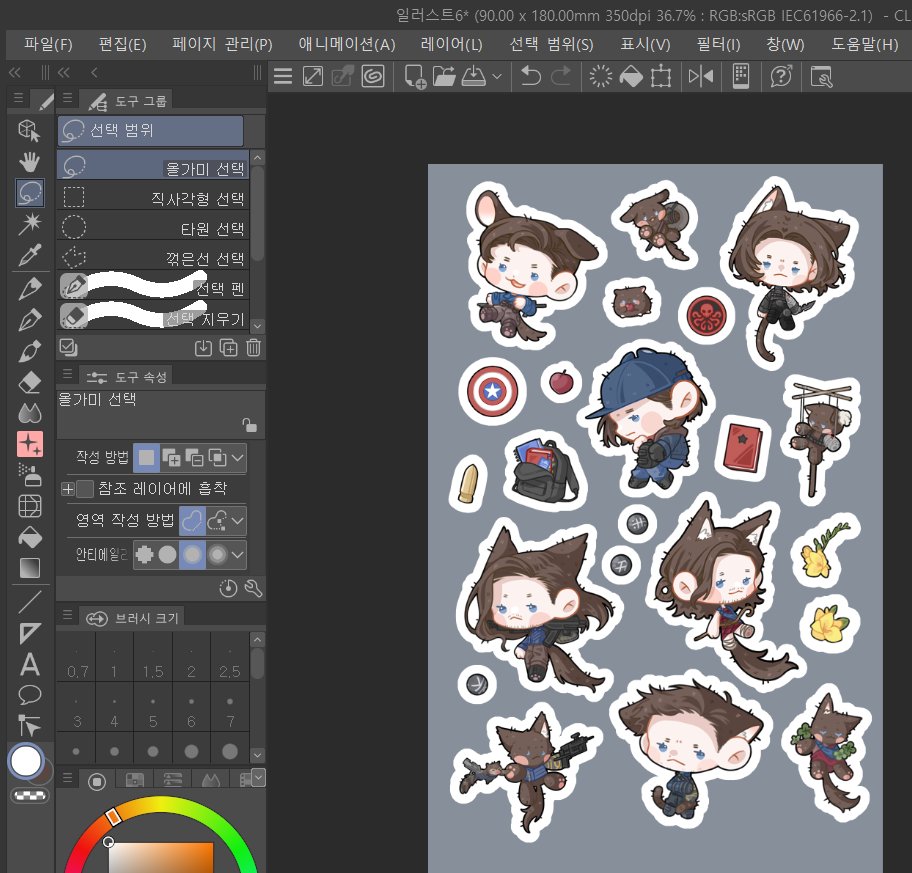This screenshot has width=912, height=873.
Task: Select the Gradient tool
Action: pyautogui.click(x=29, y=568)
